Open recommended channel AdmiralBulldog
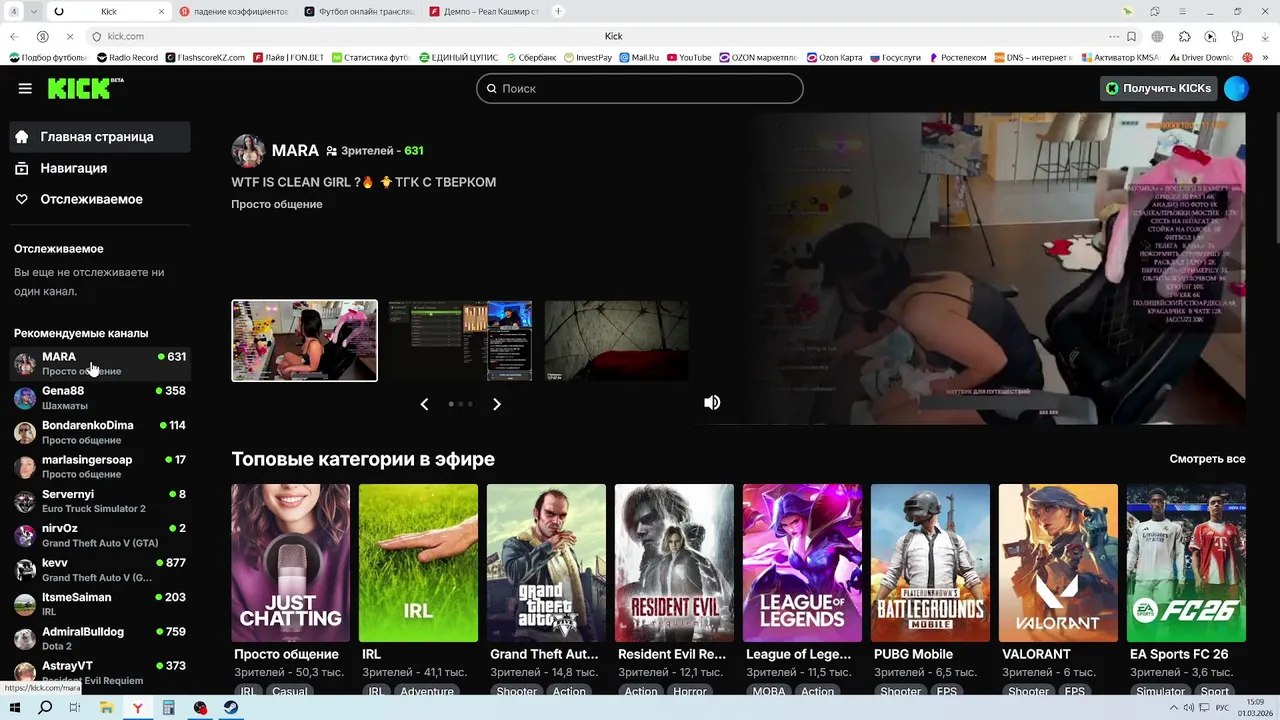Screen dimensions: 1280x720 [100, 638]
